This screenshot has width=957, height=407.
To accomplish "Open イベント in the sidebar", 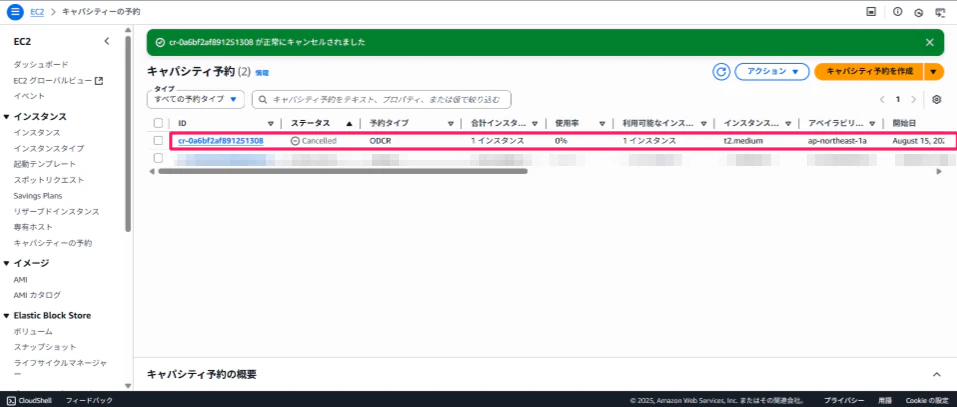I will click(x=29, y=96).
